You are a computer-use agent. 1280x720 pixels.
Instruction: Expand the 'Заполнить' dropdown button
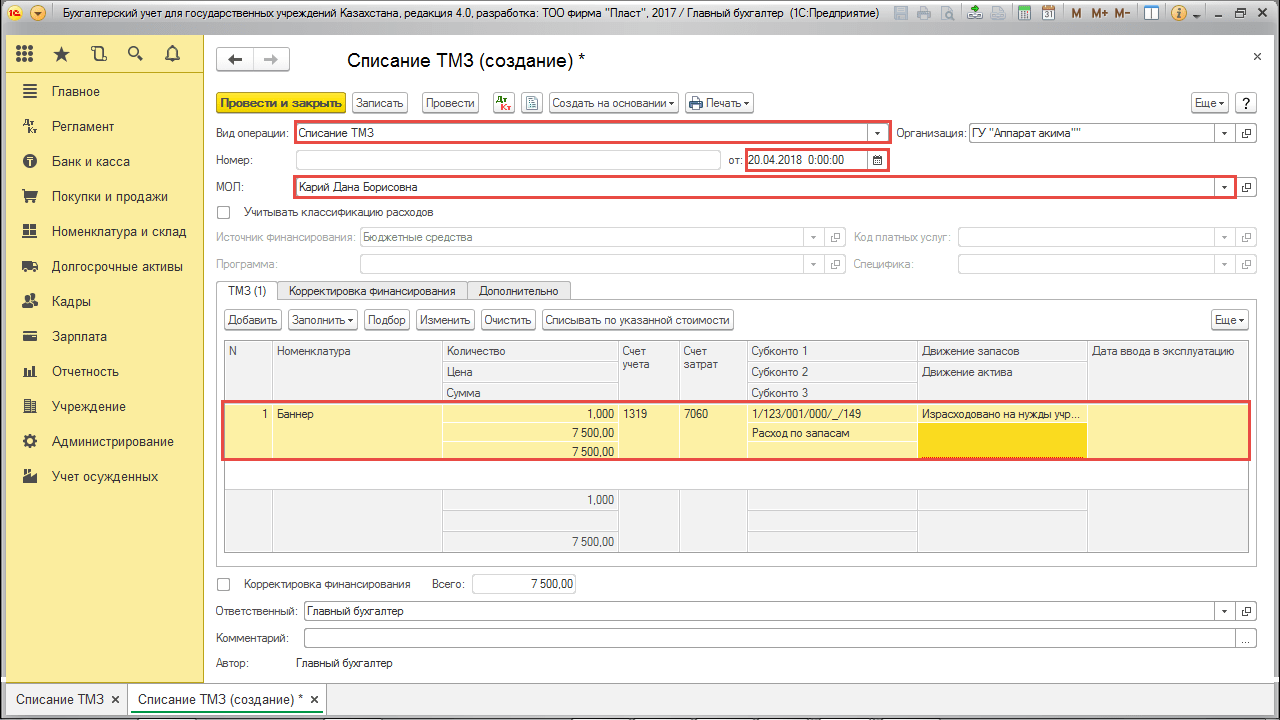coord(323,320)
